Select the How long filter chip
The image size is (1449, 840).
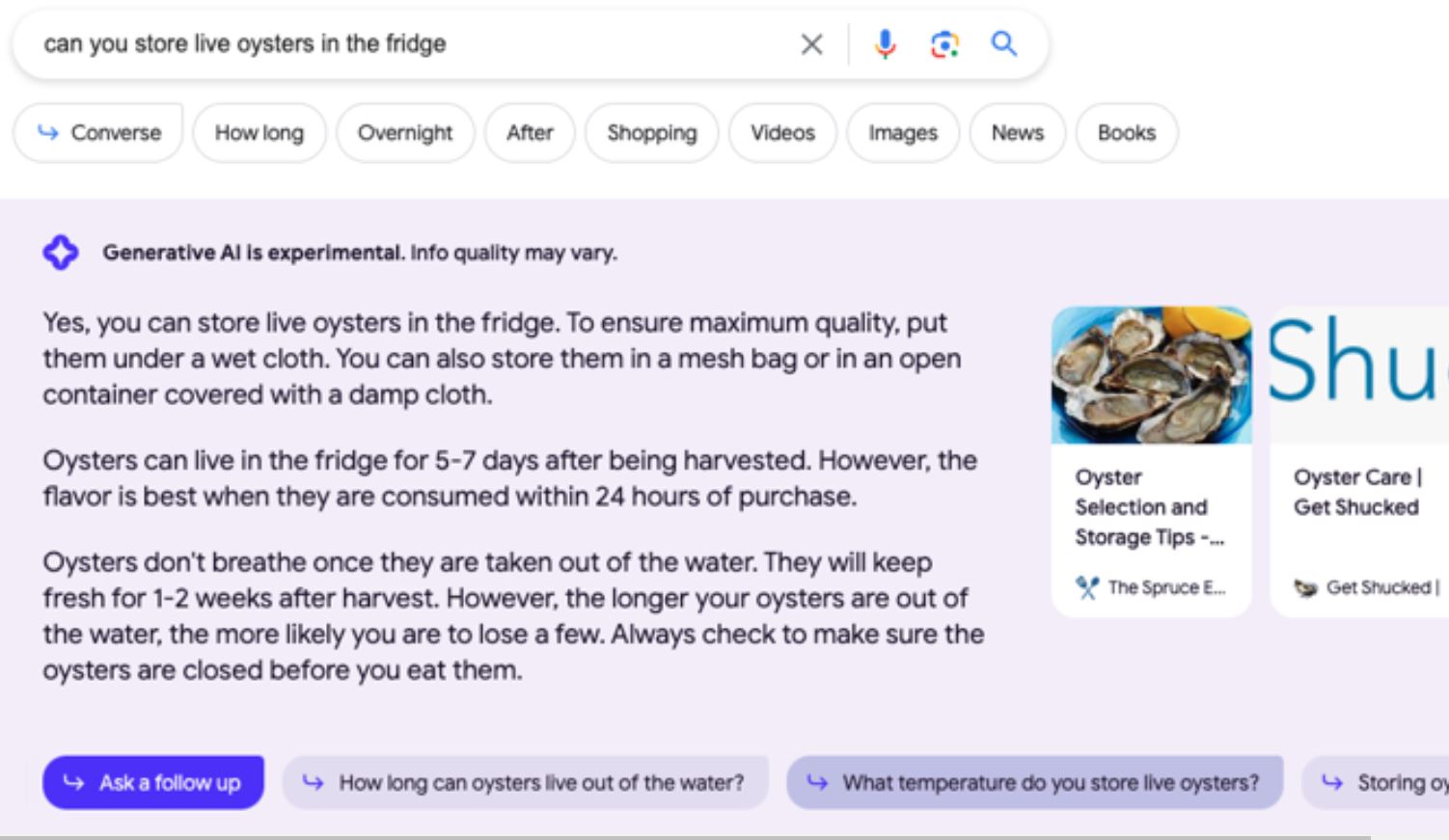pos(259,133)
